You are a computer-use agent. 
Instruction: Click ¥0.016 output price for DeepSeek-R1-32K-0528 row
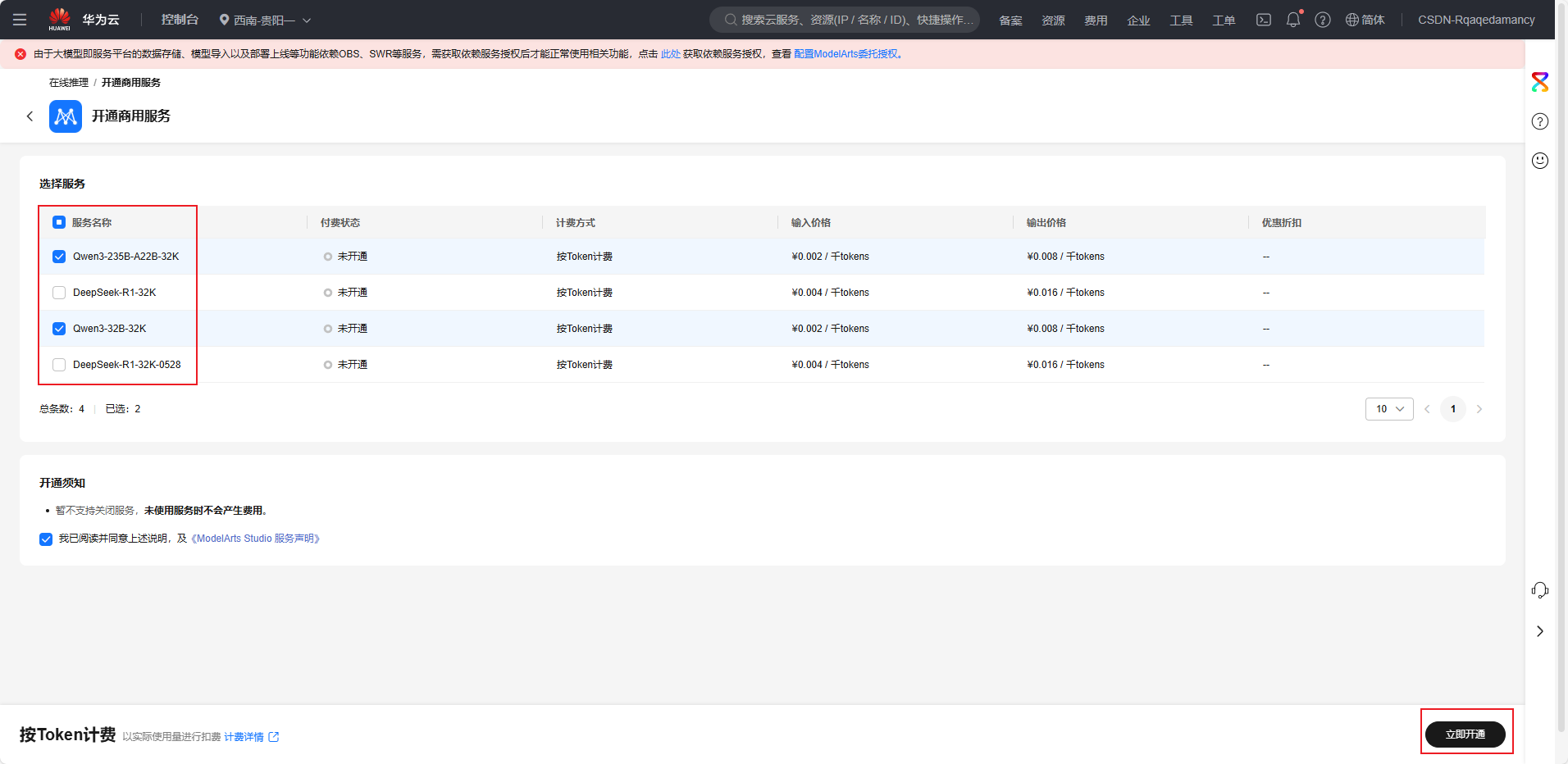pyautogui.click(x=1066, y=365)
